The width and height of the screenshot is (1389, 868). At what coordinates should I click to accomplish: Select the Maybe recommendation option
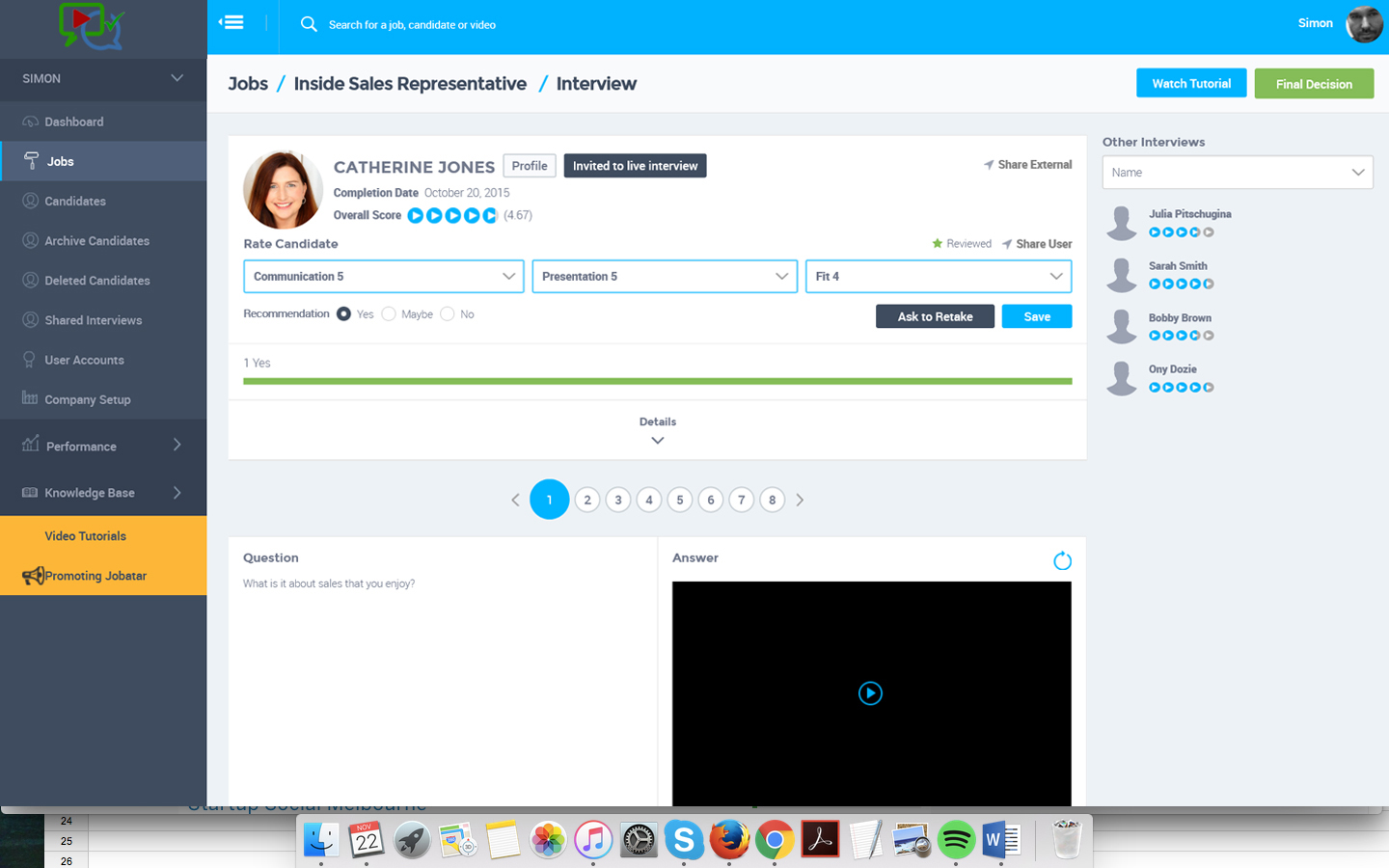coord(389,313)
